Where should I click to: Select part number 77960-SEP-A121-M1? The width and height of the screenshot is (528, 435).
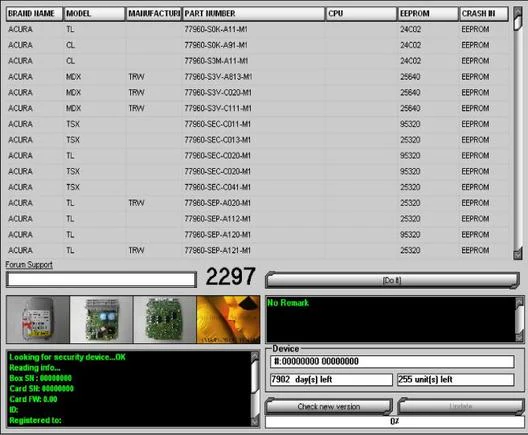click(x=218, y=250)
